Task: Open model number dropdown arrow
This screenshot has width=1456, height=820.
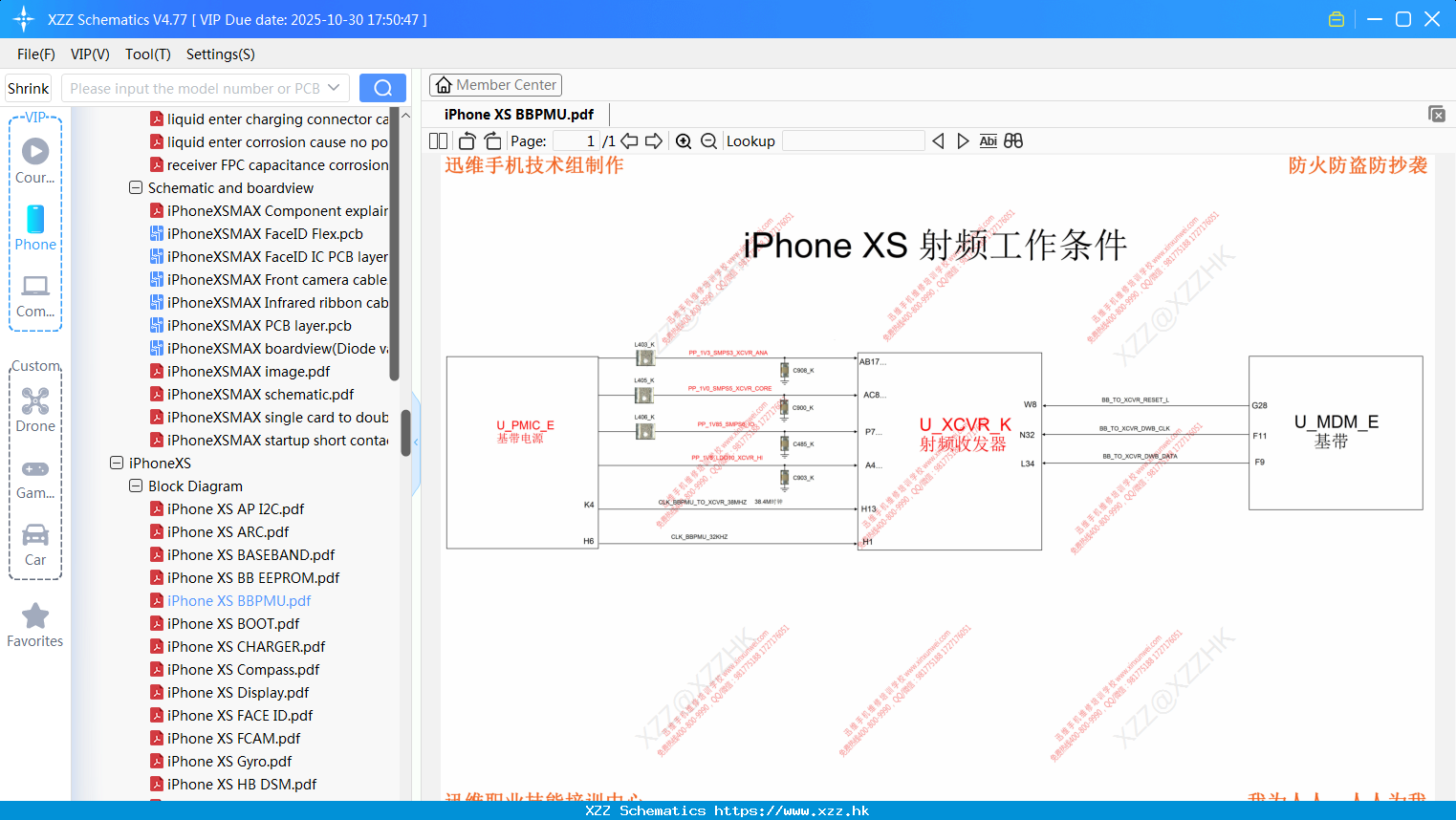Action: pyautogui.click(x=334, y=88)
